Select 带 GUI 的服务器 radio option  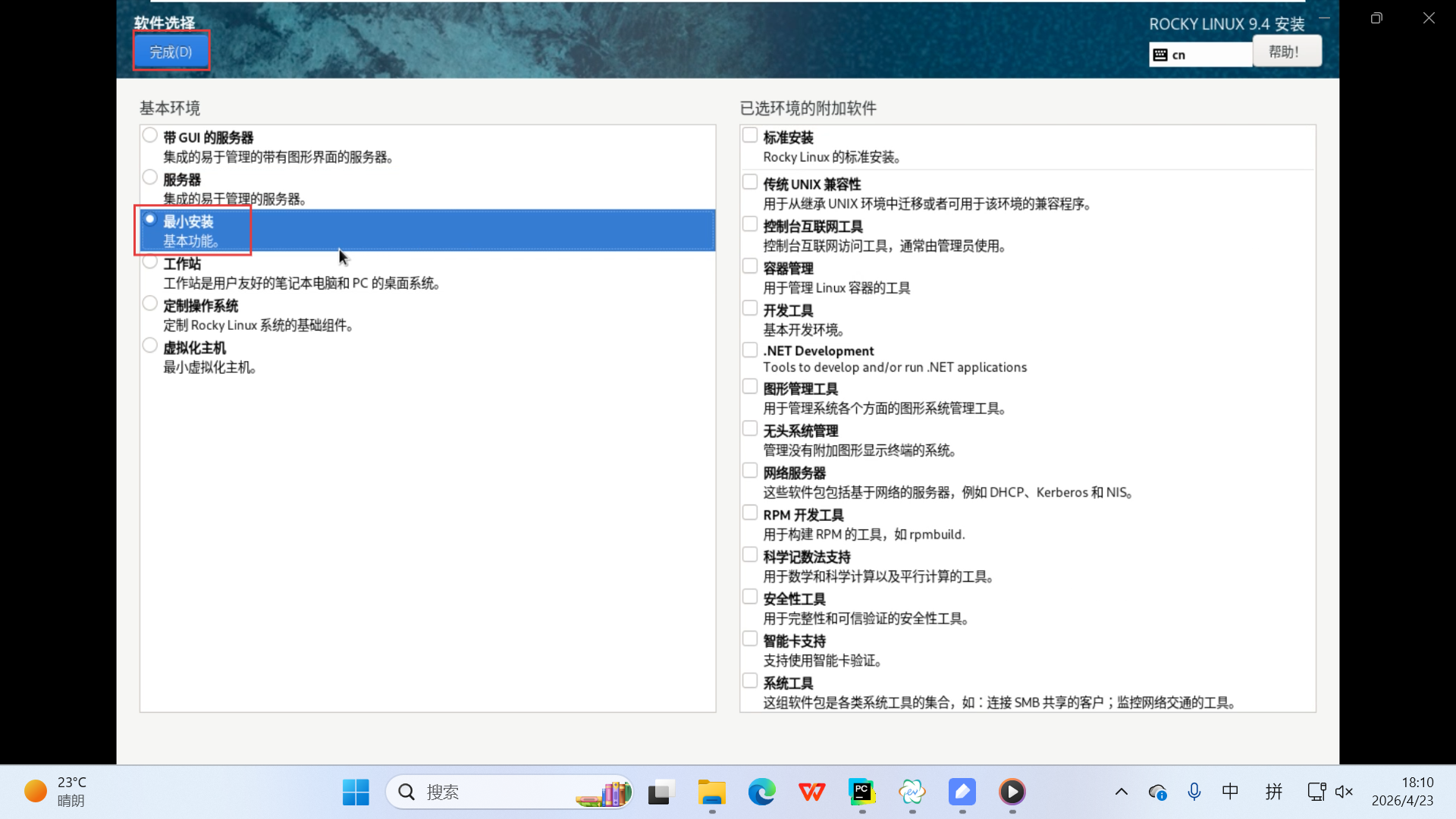[150, 136]
